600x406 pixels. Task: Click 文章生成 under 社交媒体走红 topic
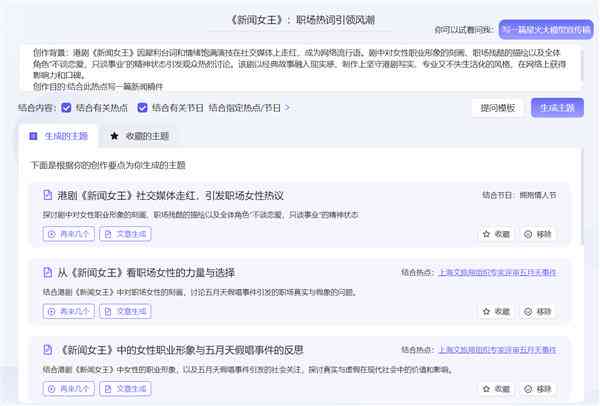point(126,234)
